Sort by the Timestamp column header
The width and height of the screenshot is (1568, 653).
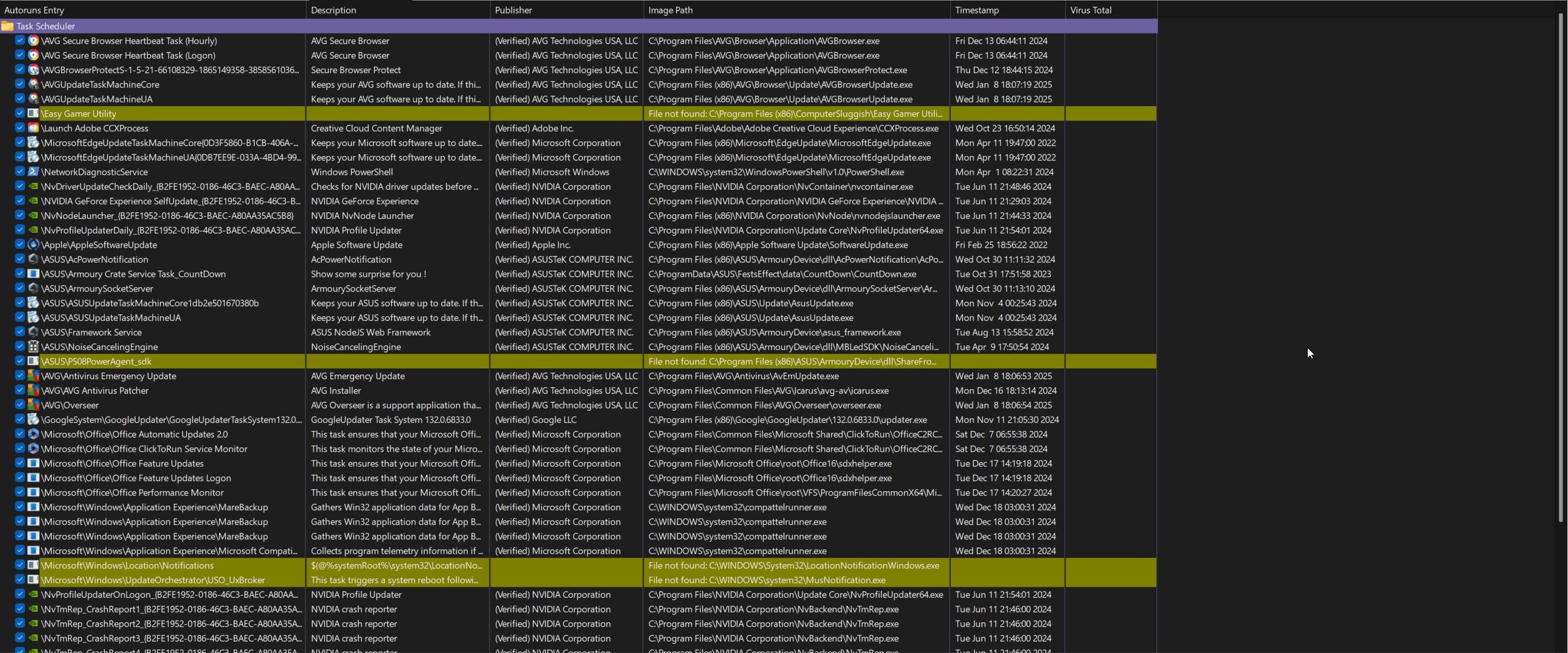coord(1008,10)
